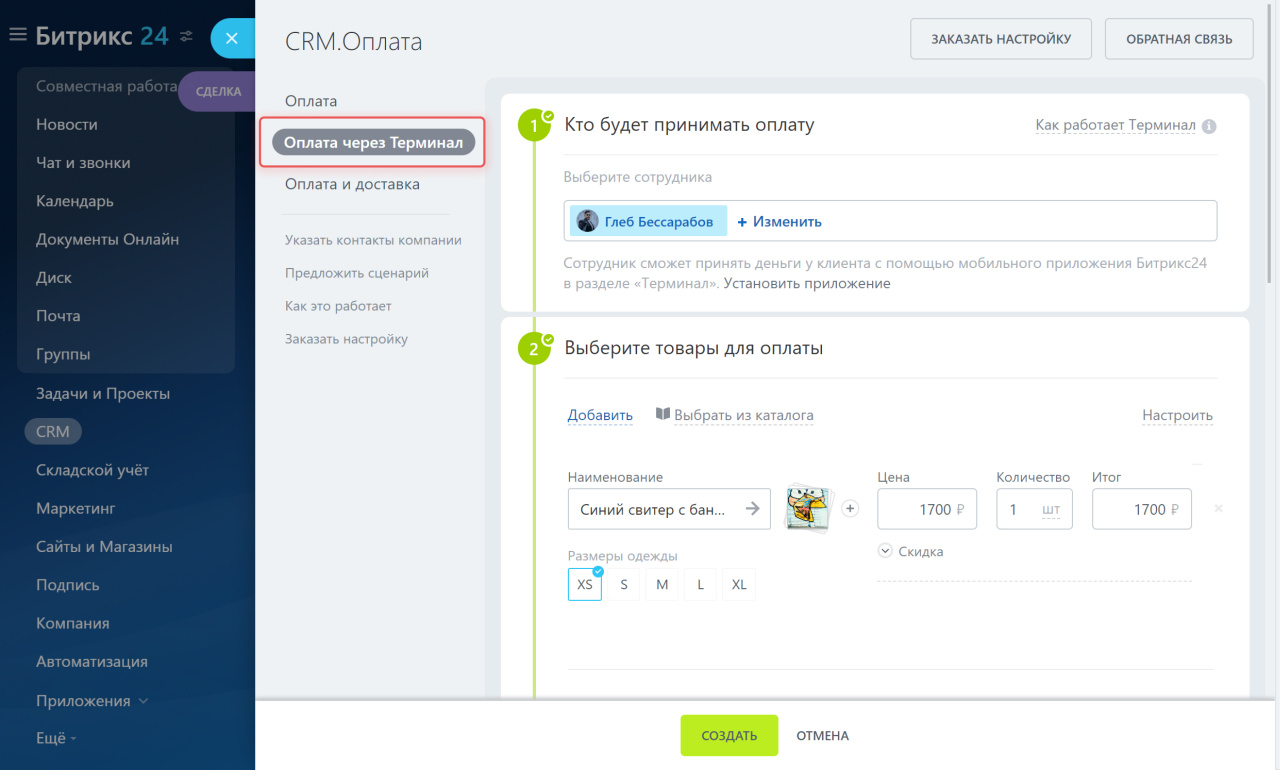The width and height of the screenshot is (1280, 770).
Task: Click Глеб Бессарабов avatar
Action: point(588,221)
